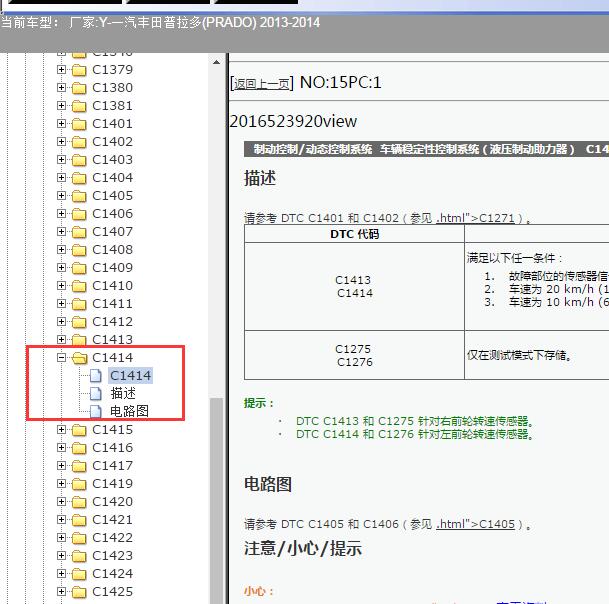Expand the C1415 tree node

(61, 429)
